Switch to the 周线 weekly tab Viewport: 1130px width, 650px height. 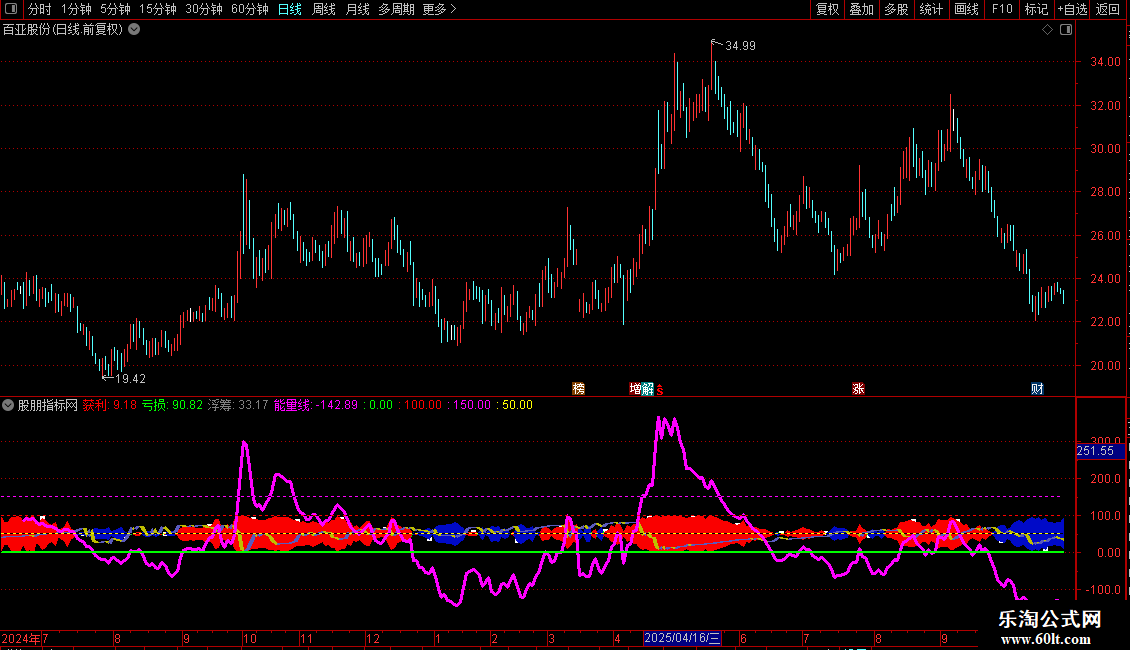tap(324, 9)
